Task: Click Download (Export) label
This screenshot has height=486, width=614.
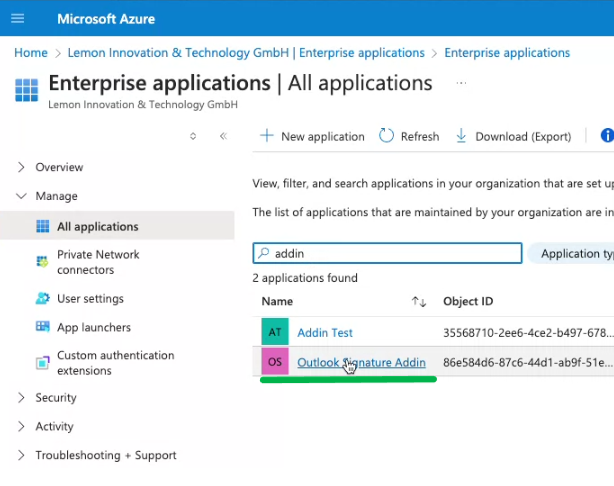Action: (x=523, y=136)
